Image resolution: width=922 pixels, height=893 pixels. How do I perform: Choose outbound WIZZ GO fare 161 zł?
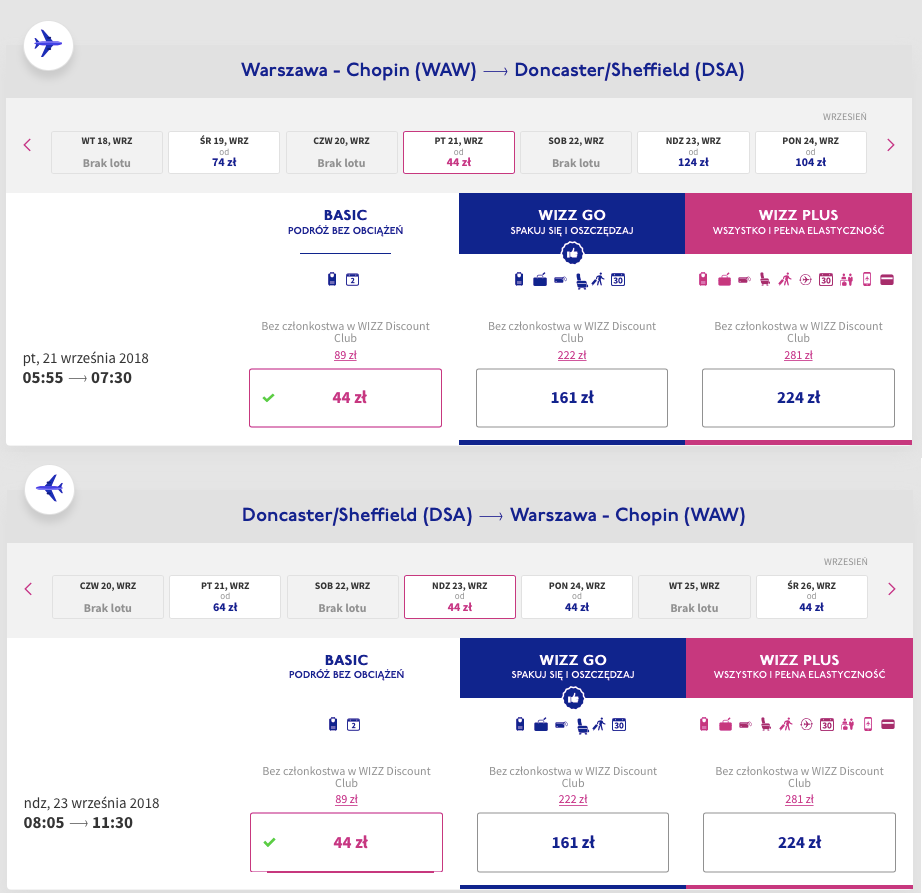tap(572, 397)
